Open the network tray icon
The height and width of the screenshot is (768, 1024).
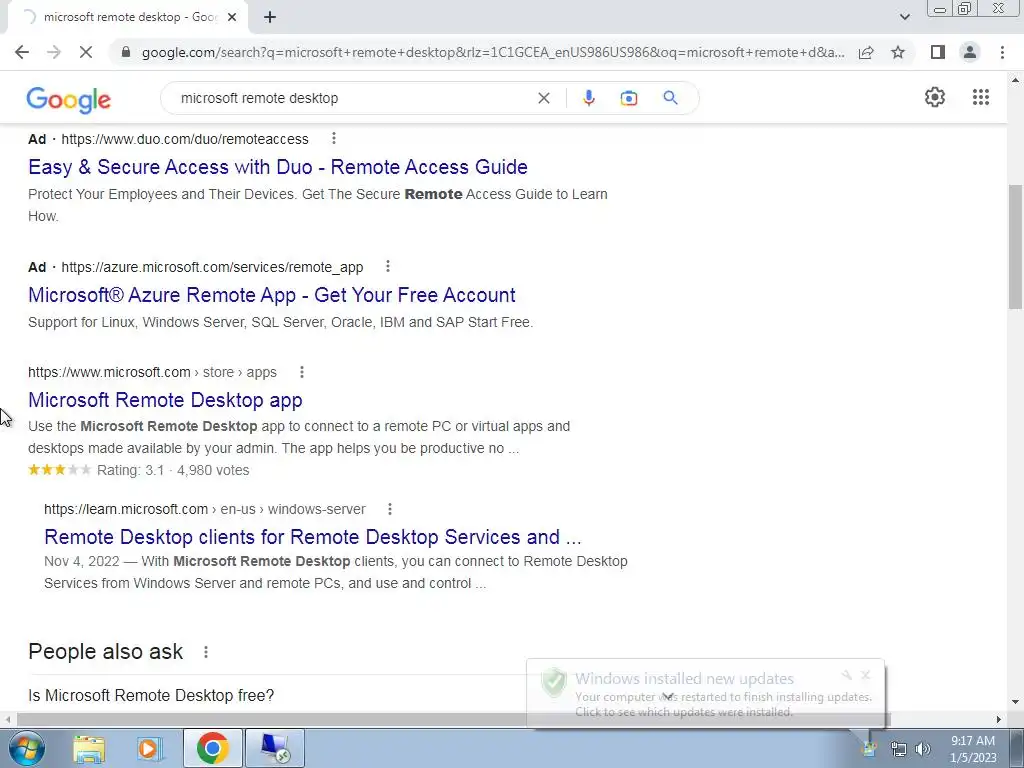click(899, 749)
